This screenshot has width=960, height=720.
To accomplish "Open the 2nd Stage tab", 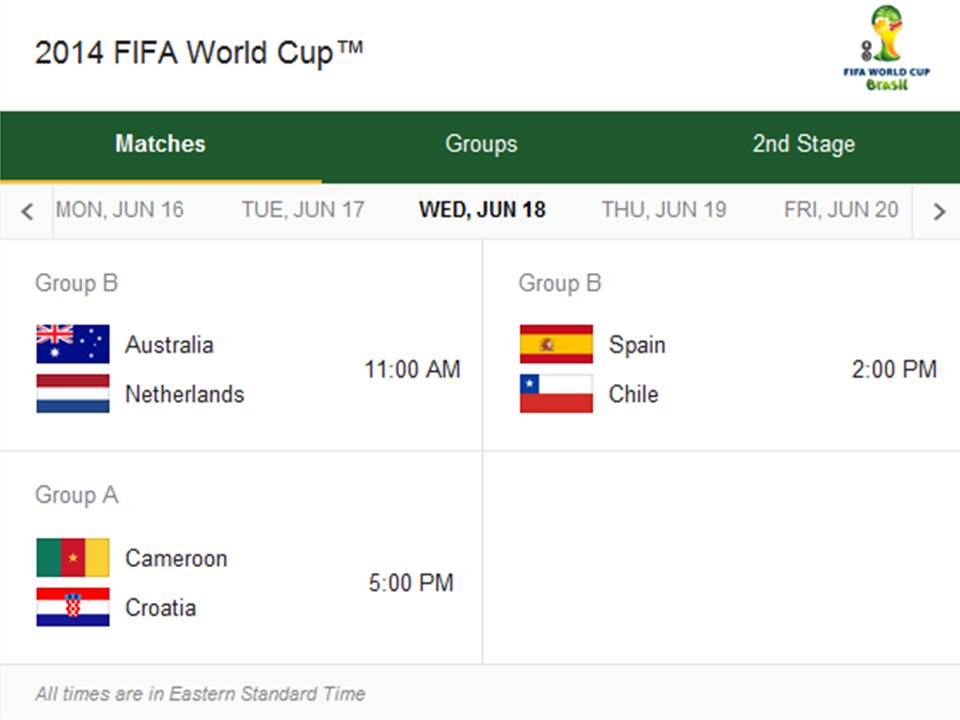I will (x=803, y=144).
